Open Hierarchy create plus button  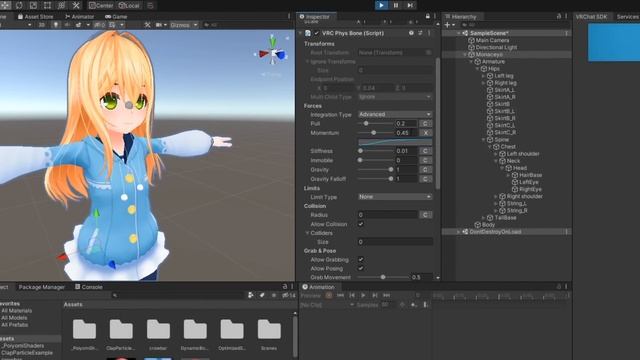449,25
